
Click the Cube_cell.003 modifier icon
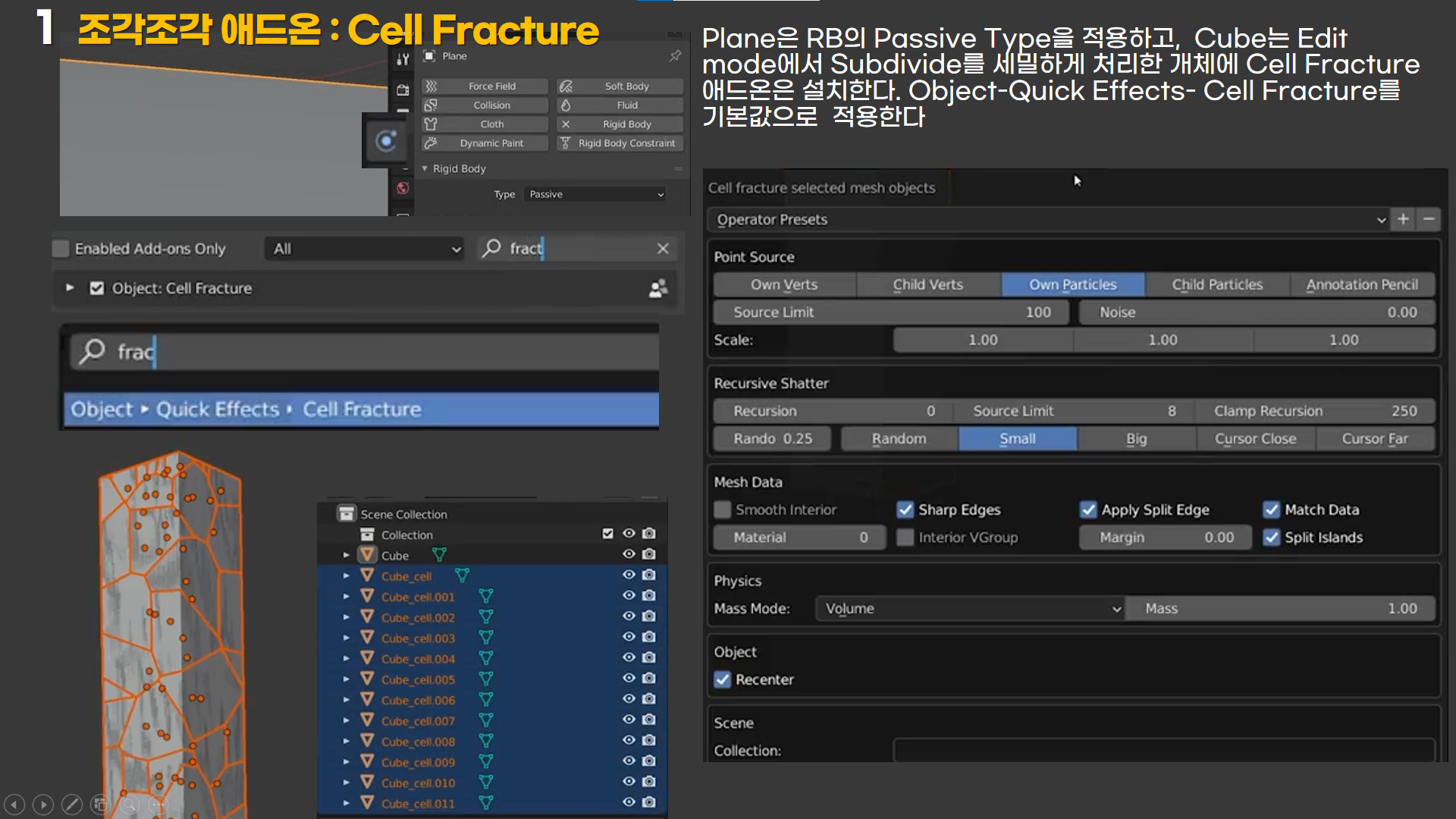(x=486, y=638)
